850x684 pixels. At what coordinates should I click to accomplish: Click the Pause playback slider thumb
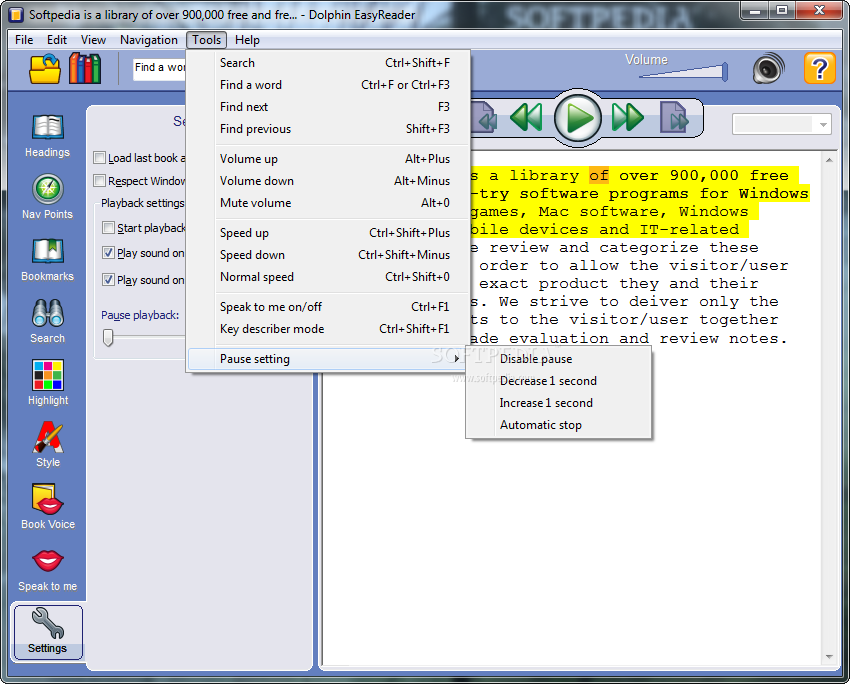(x=108, y=337)
